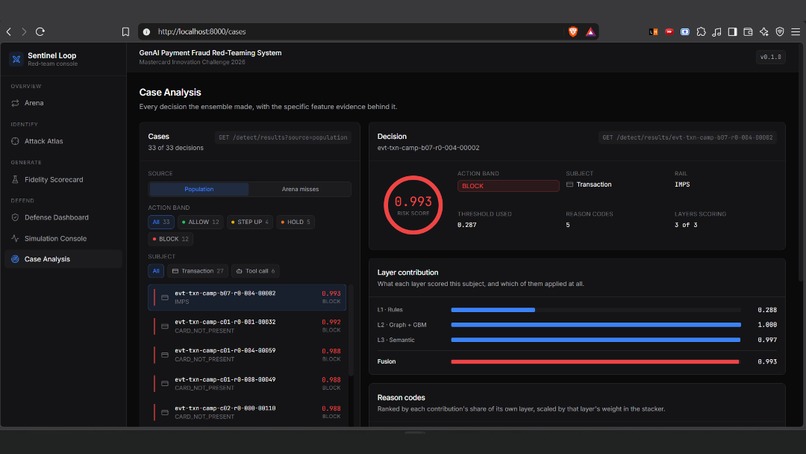Click the Case Analysis page heading
The image size is (806, 454).
click(x=170, y=93)
